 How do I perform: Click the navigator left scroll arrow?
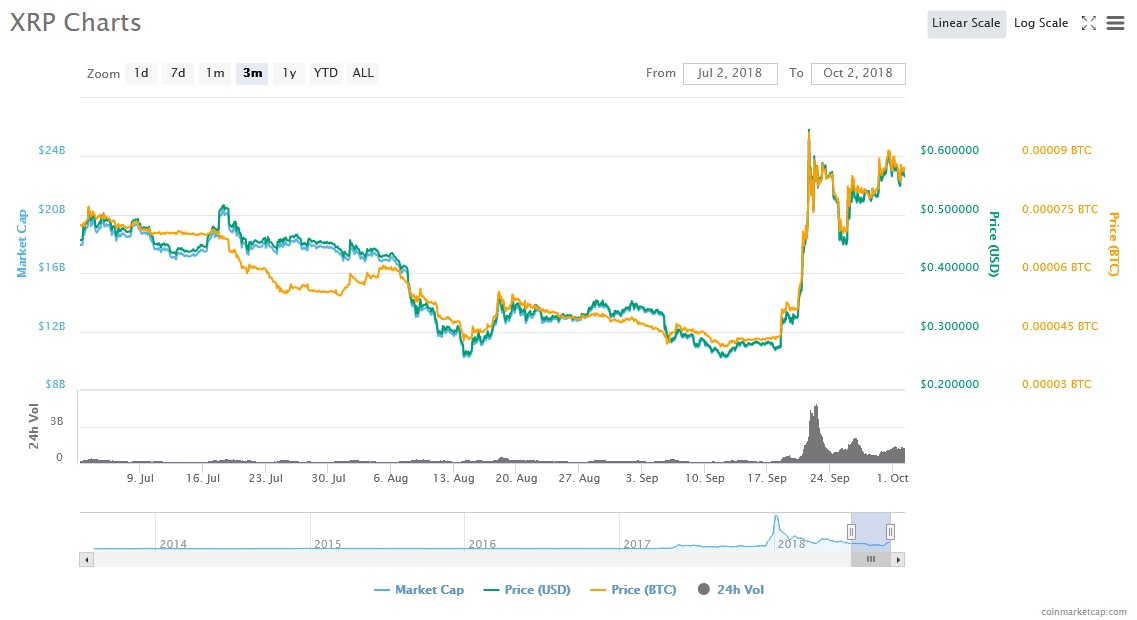pos(86,559)
